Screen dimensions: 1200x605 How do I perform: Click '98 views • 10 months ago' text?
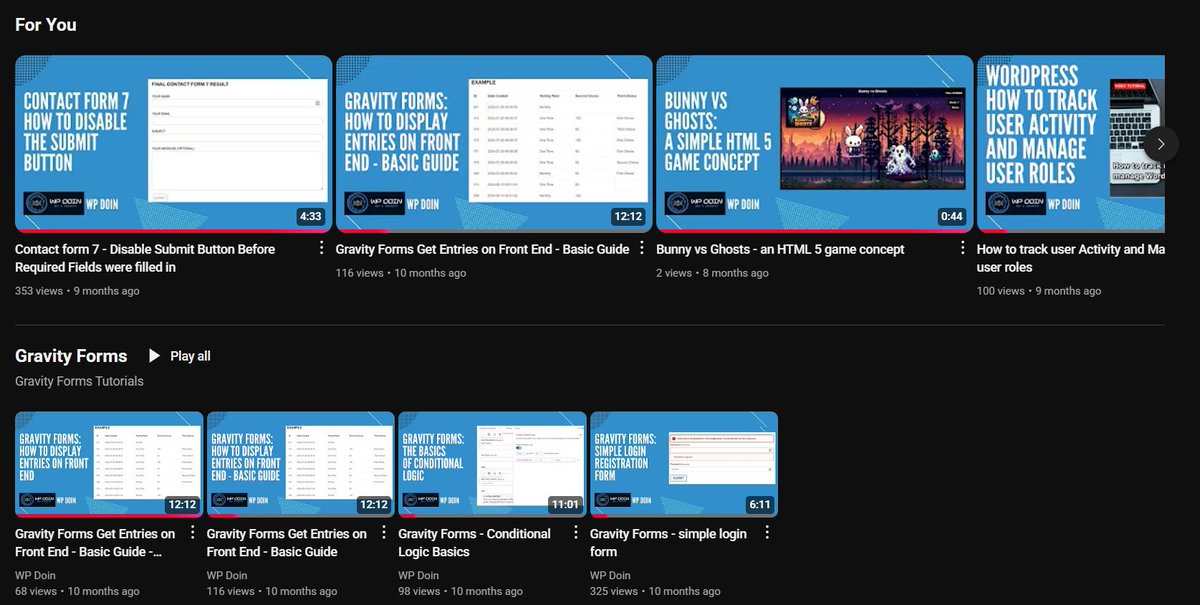coord(460,591)
